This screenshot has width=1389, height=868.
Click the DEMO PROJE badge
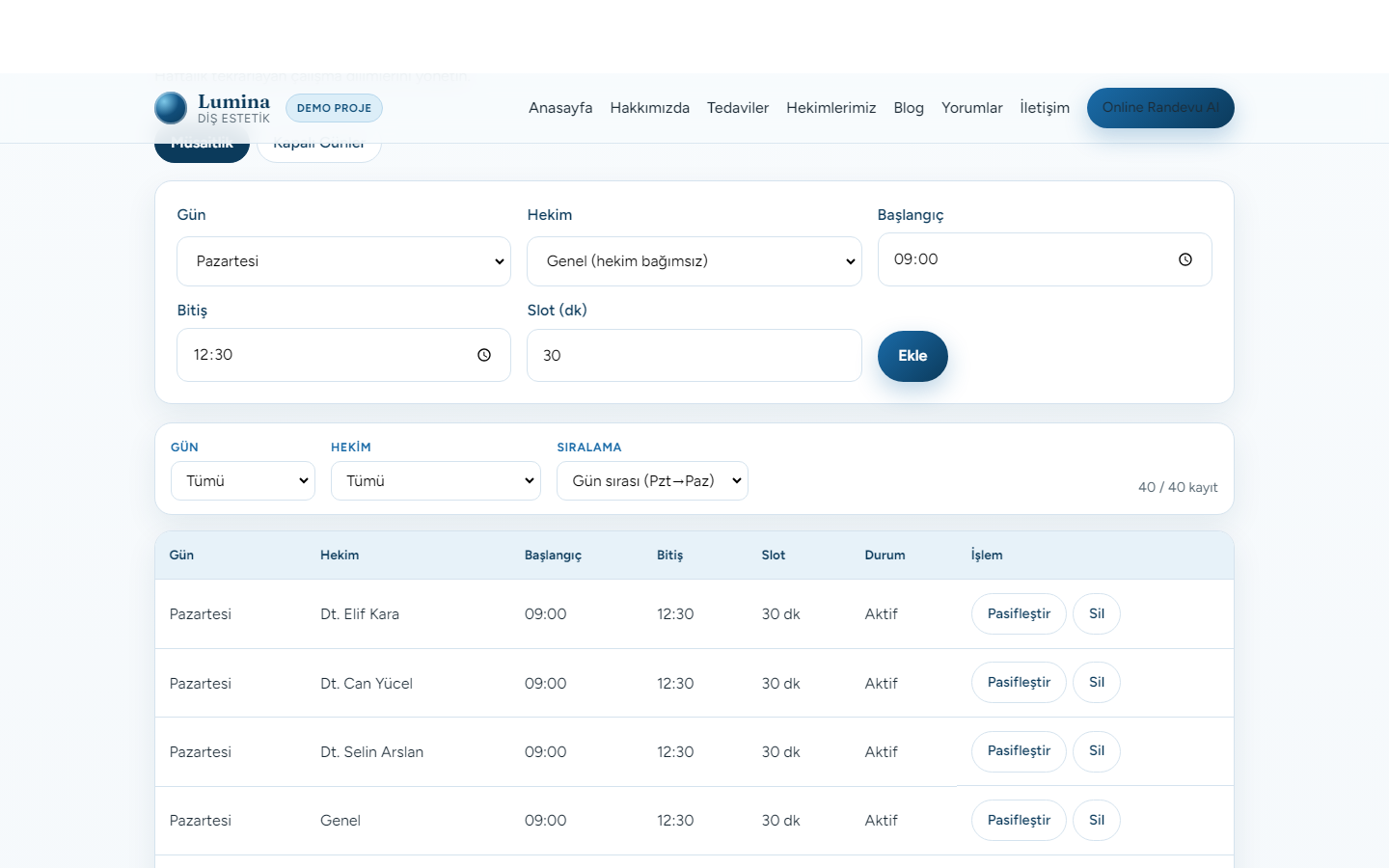[334, 108]
